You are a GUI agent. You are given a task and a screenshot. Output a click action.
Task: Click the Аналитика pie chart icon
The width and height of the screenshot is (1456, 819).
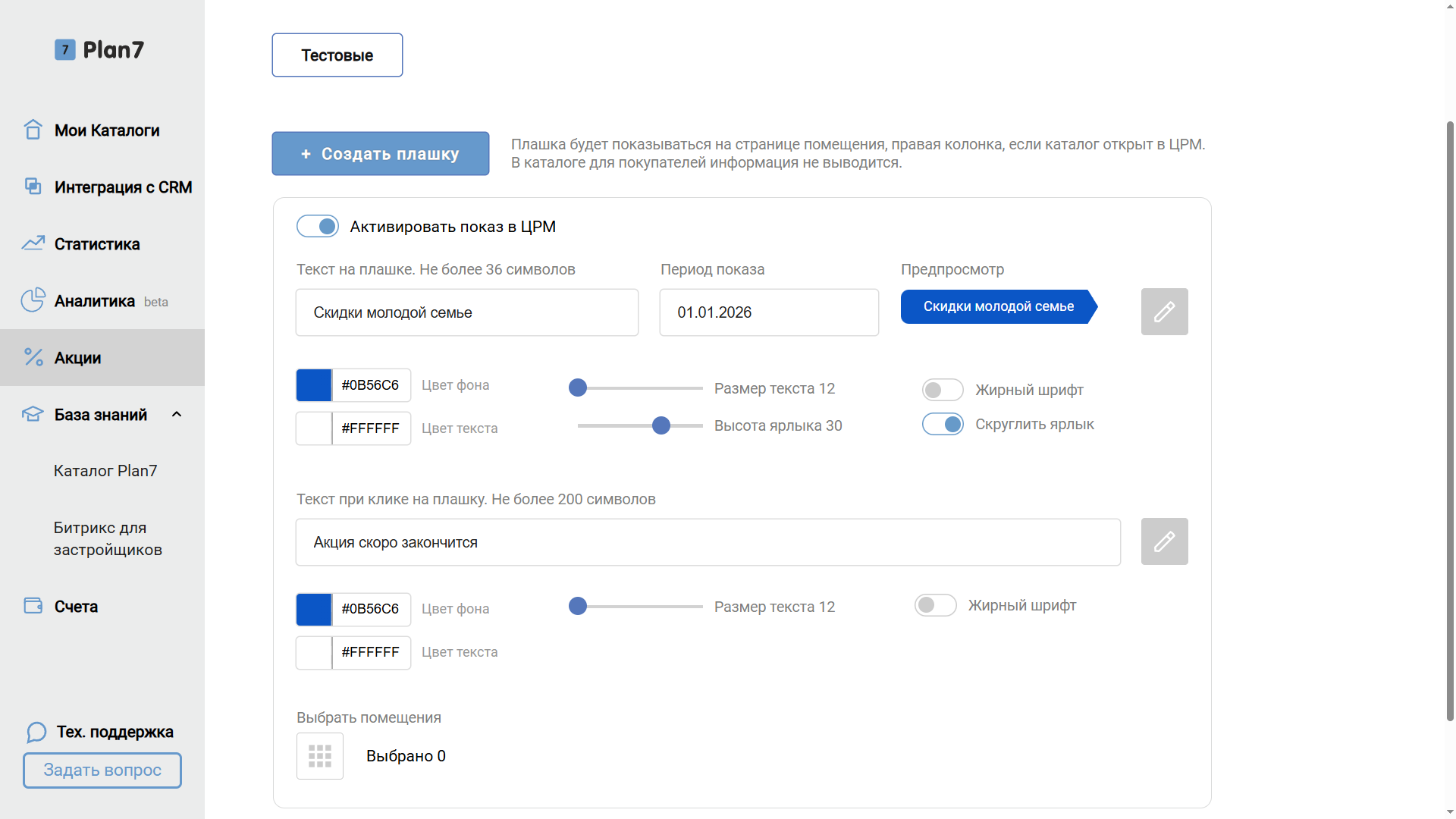tap(33, 300)
